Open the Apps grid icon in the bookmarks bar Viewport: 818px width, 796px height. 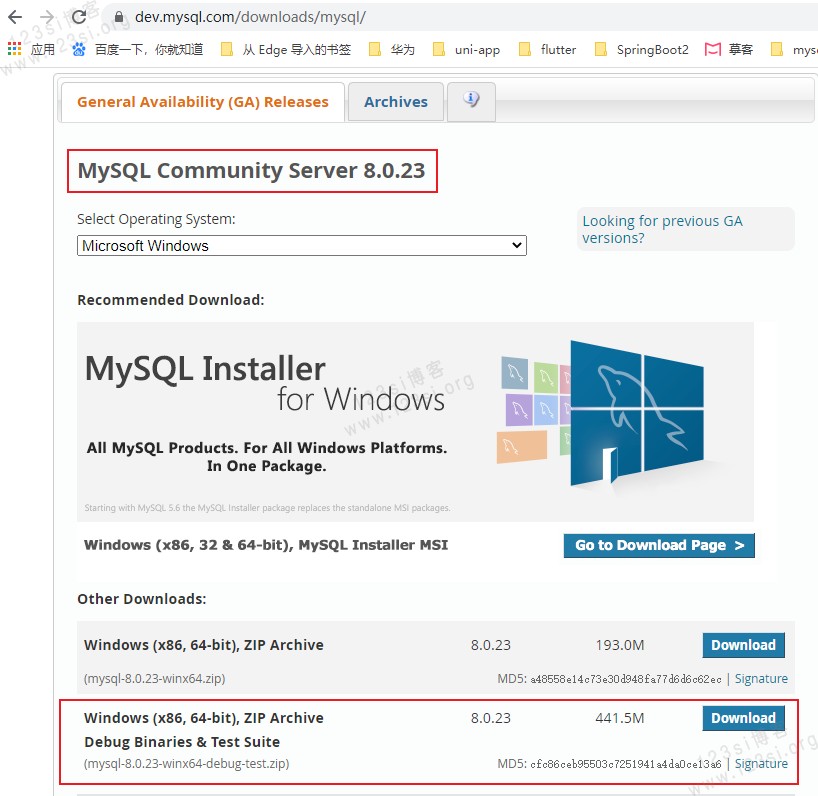[x=14, y=49]
